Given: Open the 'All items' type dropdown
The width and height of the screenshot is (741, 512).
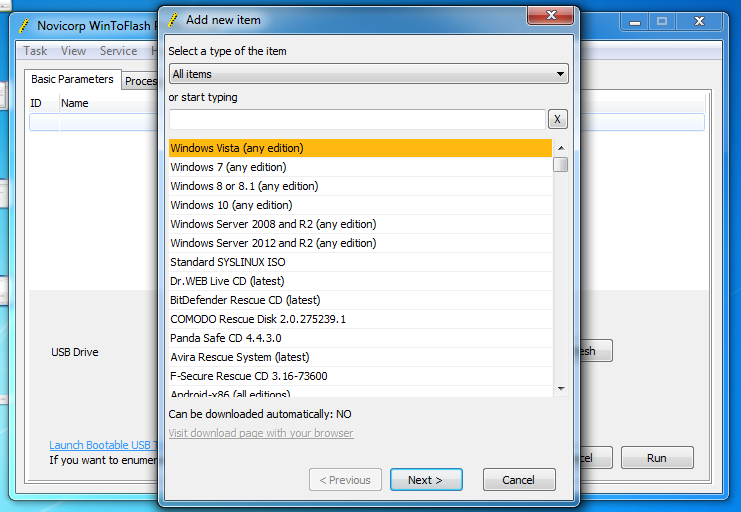Looking at the screenshot, I should 369,74.
